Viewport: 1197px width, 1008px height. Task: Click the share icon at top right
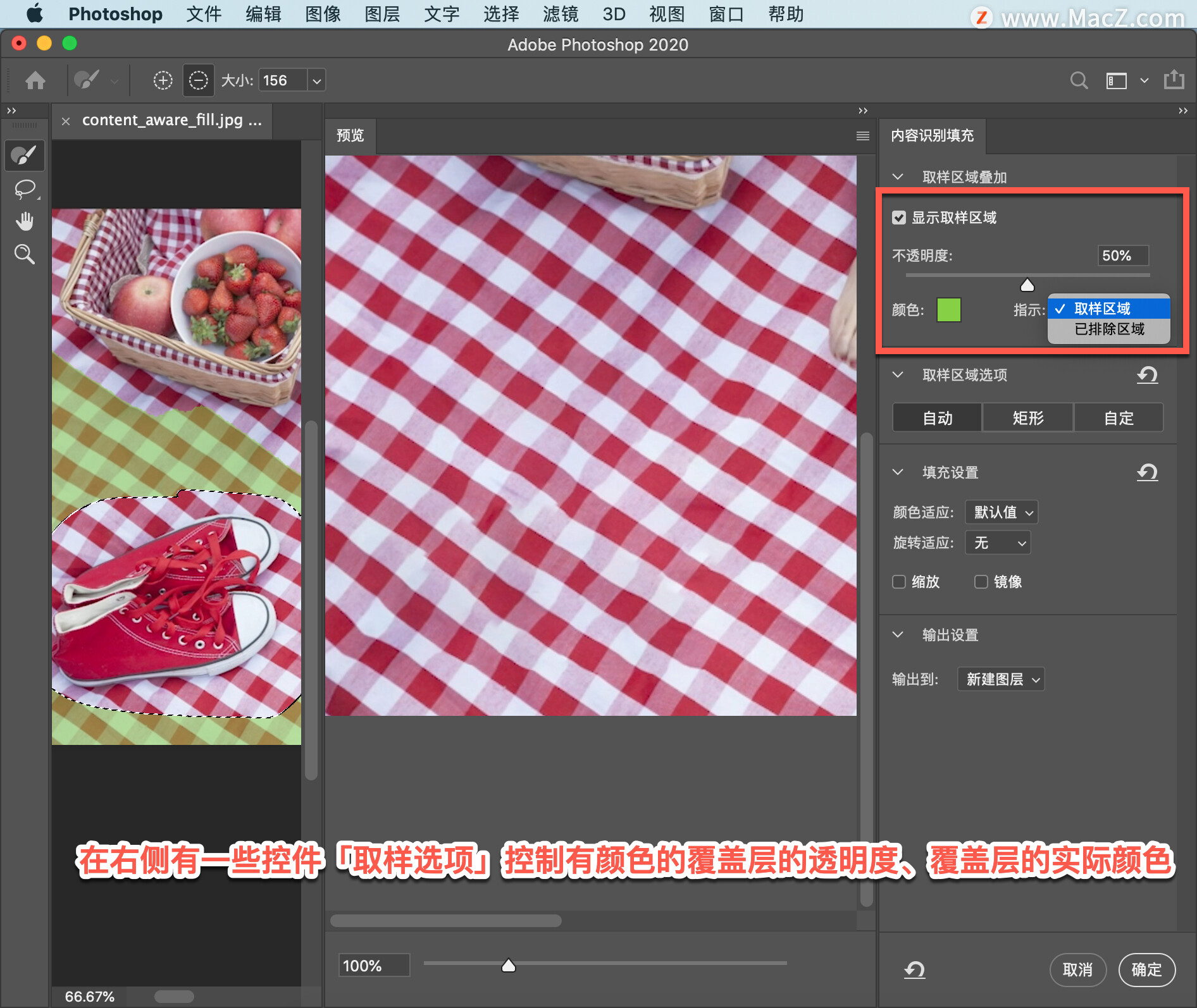pyautogui.click(x=1174, y=80)
